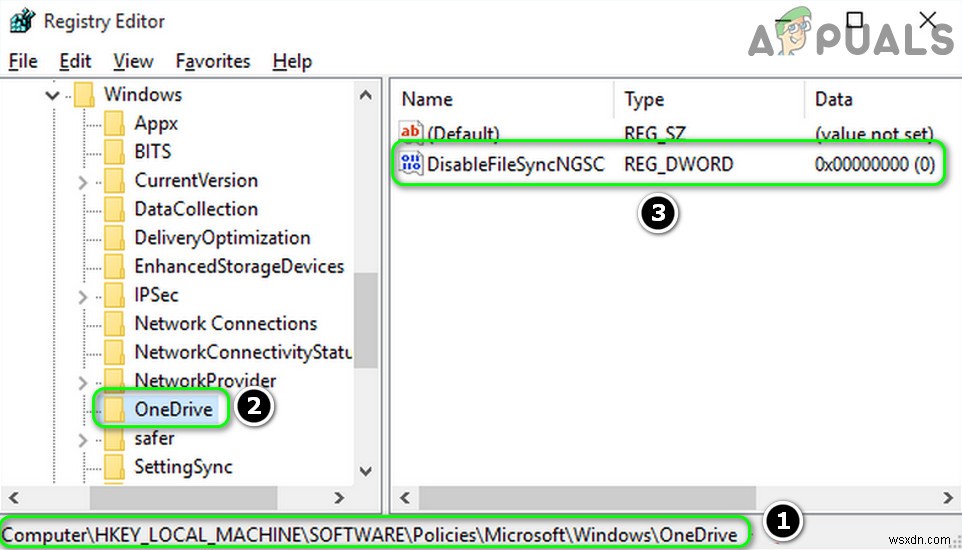This screenshot has height=550, width=962.
Task: Click the REG_DWORD type cell
Action: click(679, 164)
